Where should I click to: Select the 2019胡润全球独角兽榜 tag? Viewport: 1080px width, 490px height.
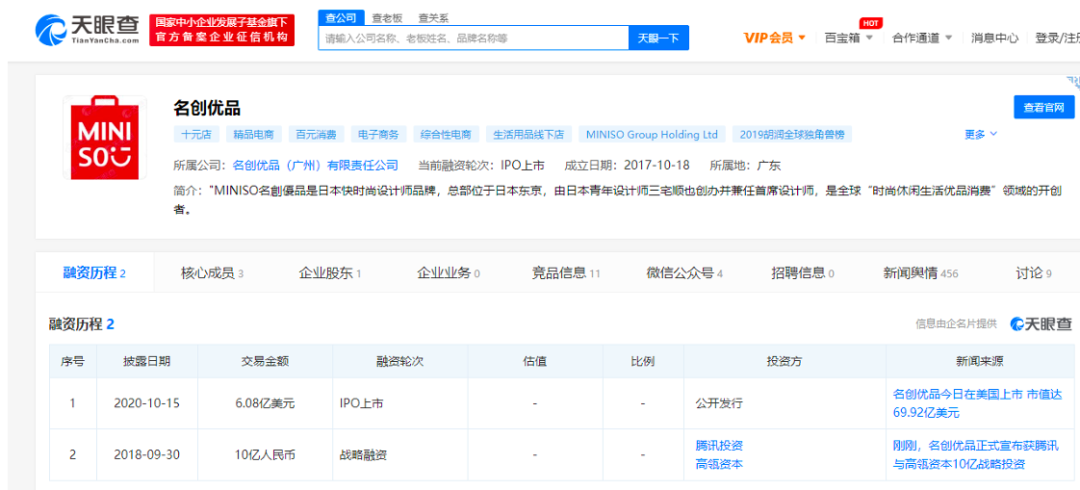pyautogui.click(x=791, y=134)
